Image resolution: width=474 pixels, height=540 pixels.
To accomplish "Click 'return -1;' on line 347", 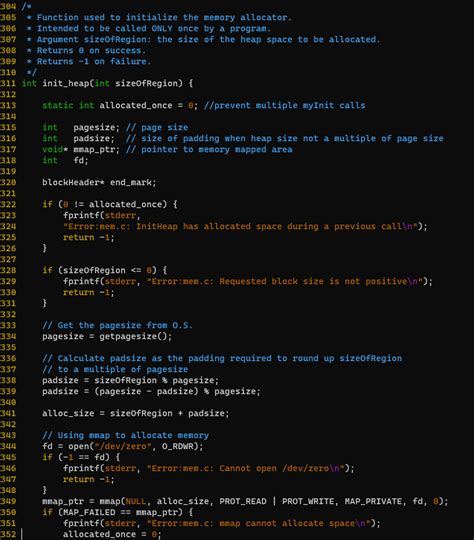I will pyautogui.click(x=89, y=479).
